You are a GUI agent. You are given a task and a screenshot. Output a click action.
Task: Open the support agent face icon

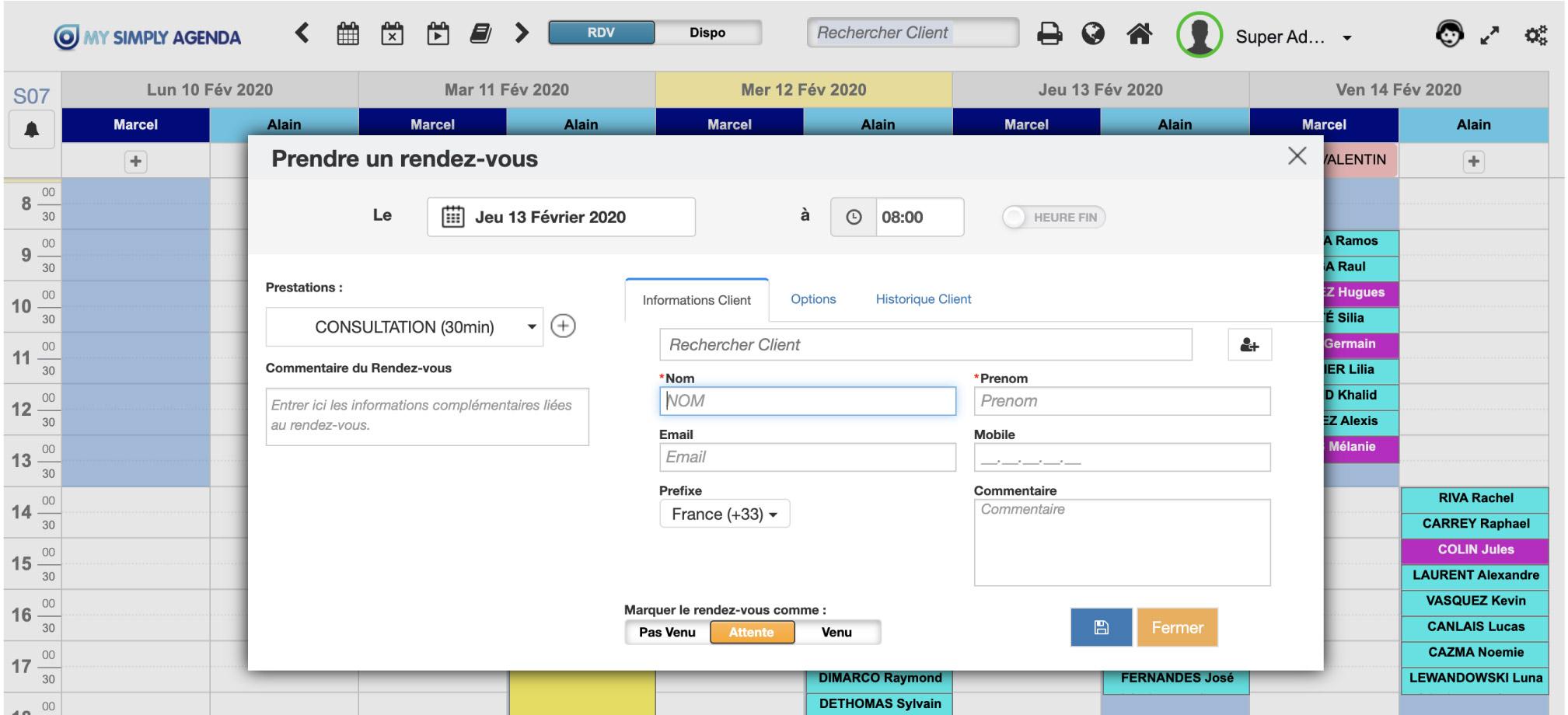(x=1449, y=34)
